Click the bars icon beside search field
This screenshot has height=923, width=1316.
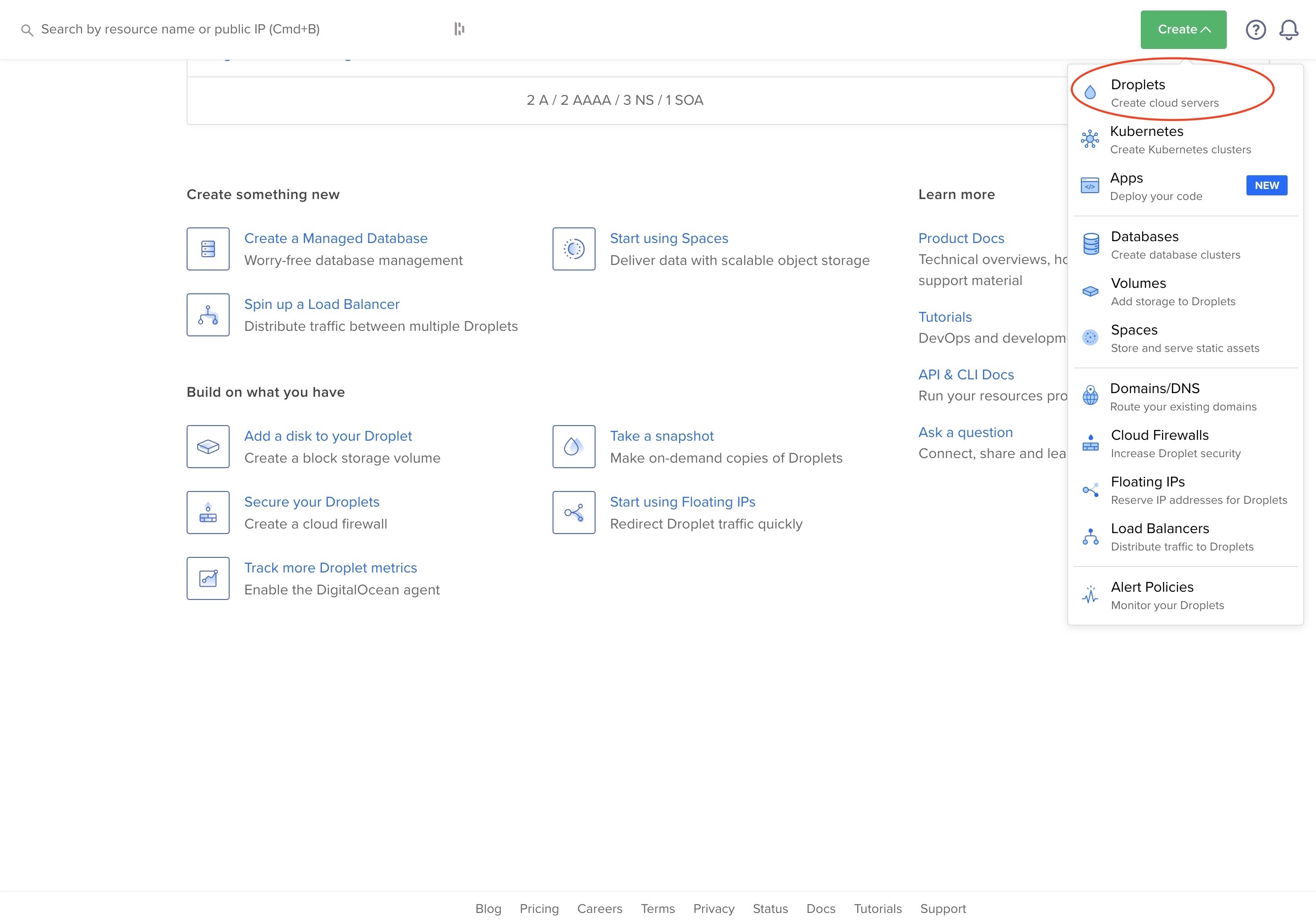pos(459,29)
